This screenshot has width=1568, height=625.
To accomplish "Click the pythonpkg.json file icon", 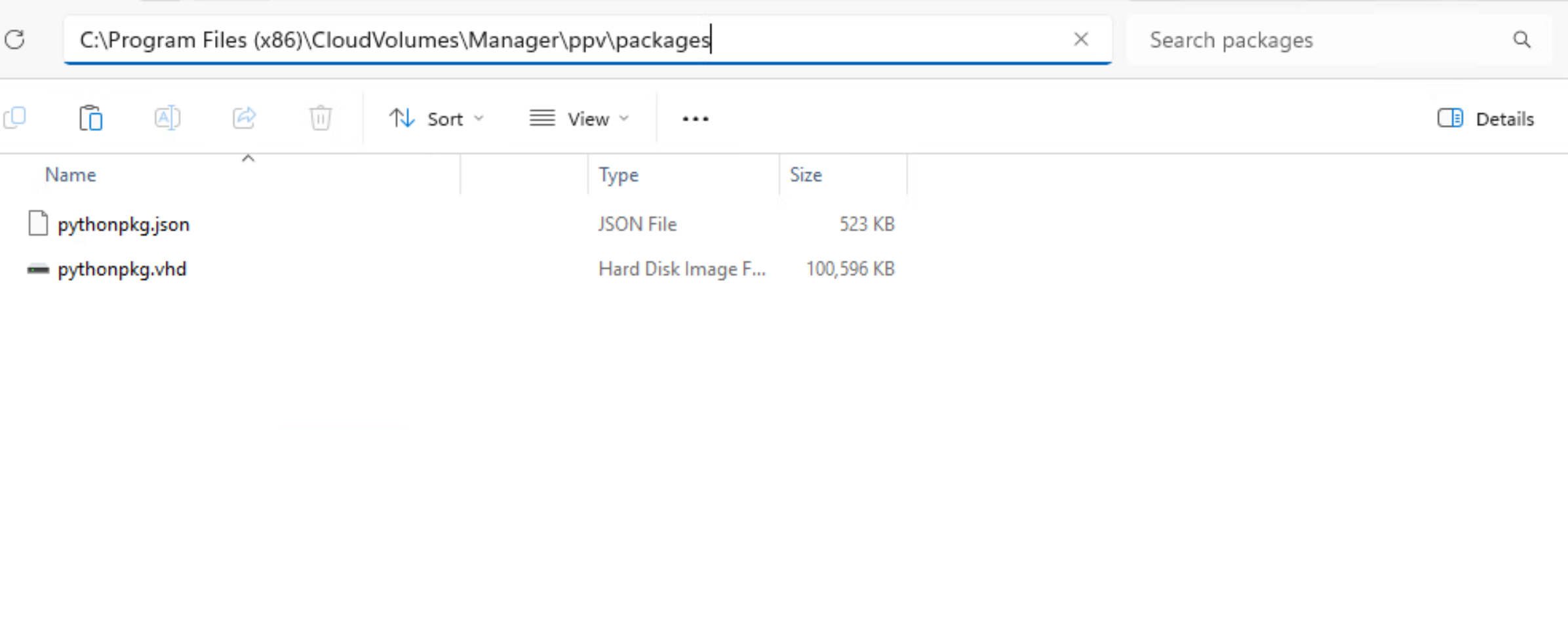I will 38,223.
